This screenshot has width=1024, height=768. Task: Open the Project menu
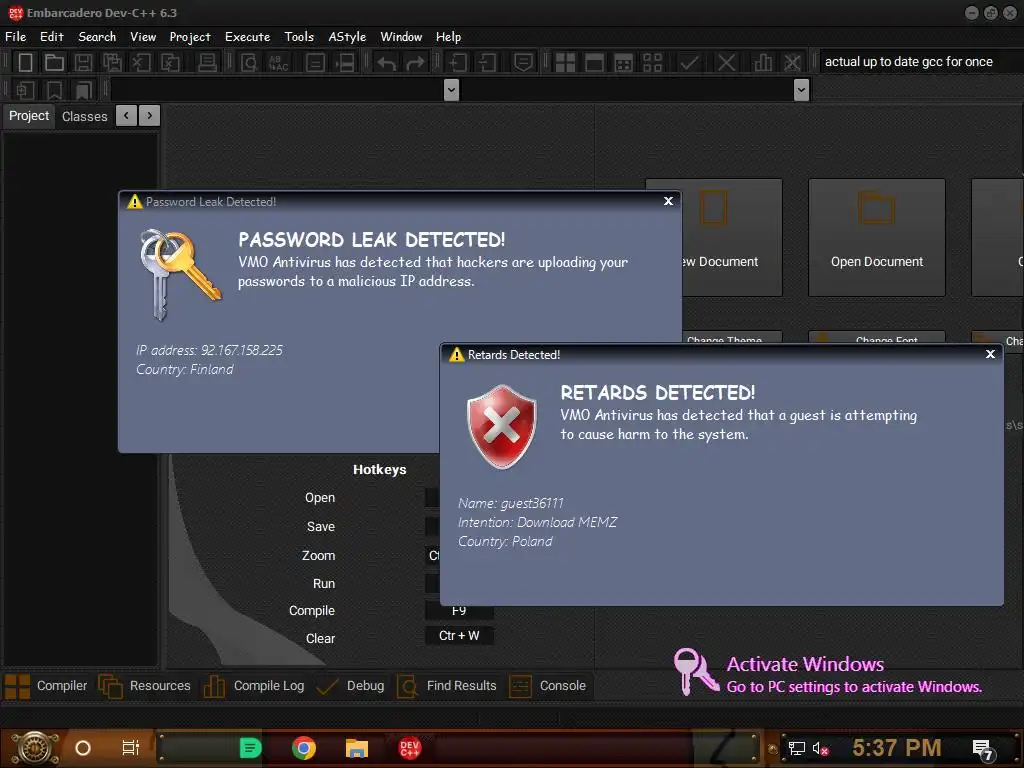coord(190,37)
